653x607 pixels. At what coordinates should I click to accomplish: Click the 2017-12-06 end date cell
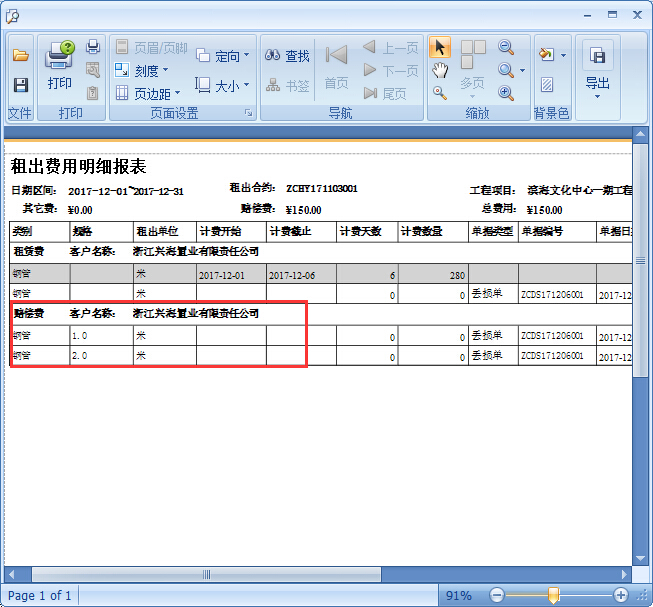click(x=301, y=274)
